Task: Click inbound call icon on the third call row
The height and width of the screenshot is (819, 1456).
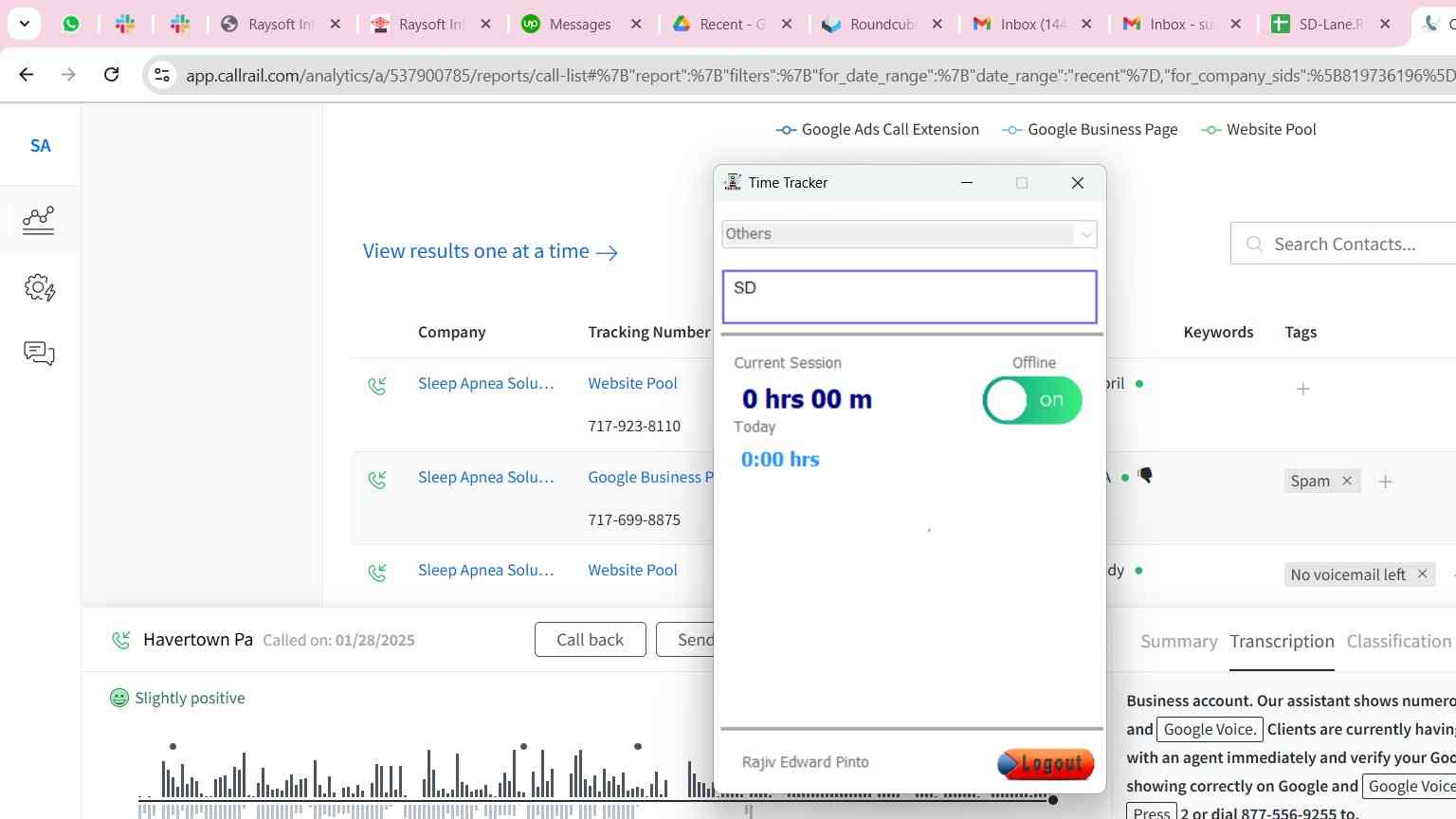Action: click(x=377, y=573)
